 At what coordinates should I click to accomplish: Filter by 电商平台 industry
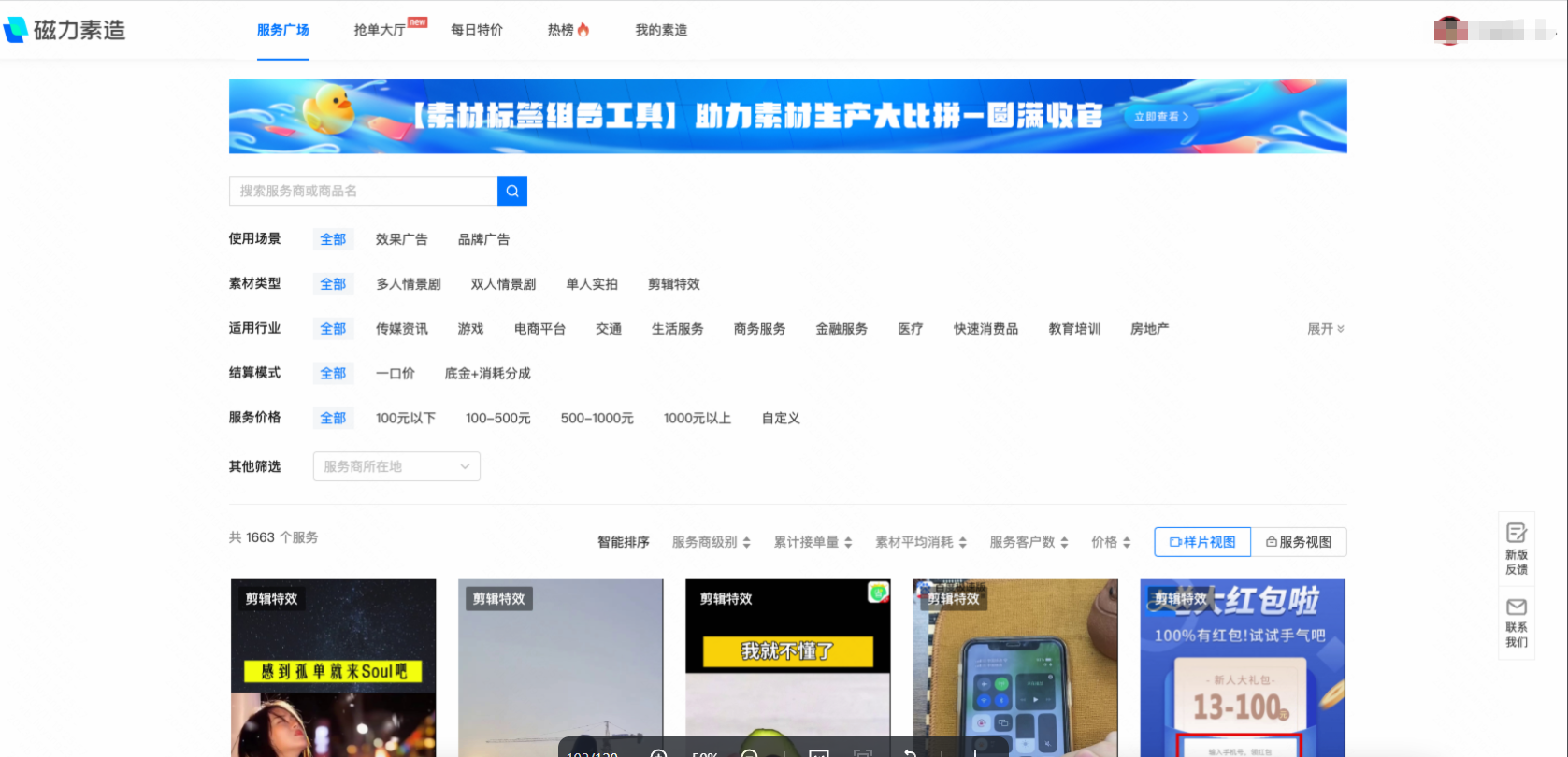coord(540,329)
